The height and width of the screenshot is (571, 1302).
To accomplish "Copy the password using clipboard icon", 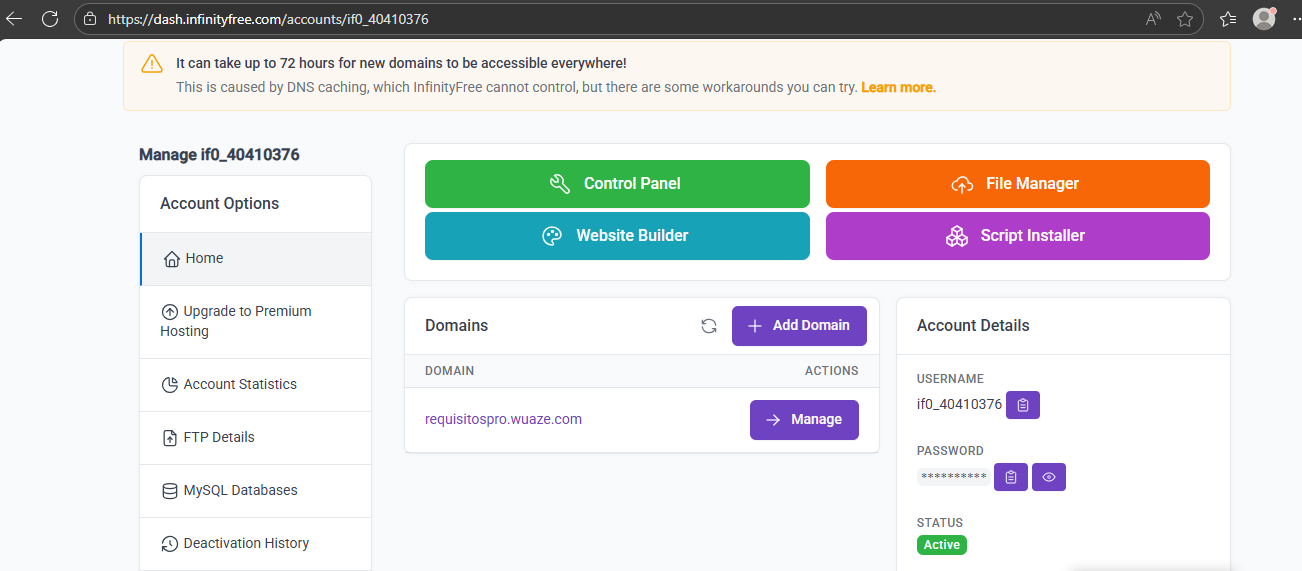I will (x=1010, y=477).
